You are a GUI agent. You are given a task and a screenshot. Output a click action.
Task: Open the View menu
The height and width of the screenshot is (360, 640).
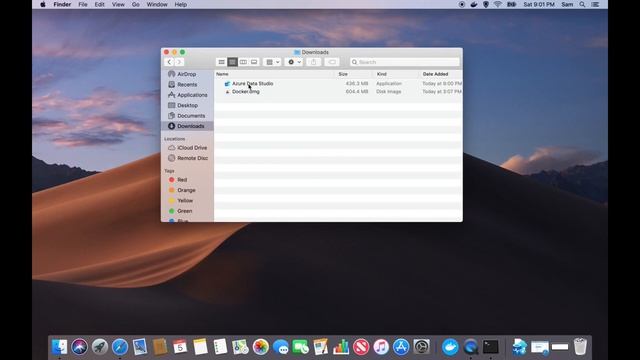118,4
